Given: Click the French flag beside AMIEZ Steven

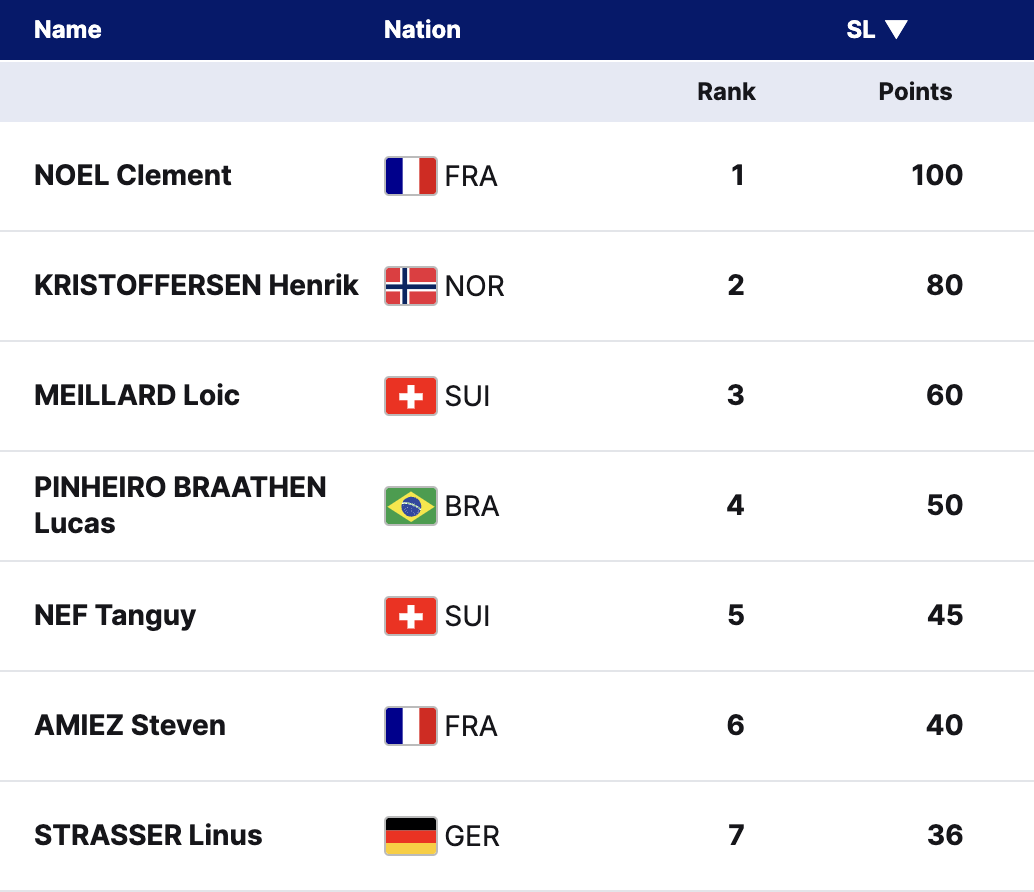Looking at the screenshot, I should click(410, 726).
